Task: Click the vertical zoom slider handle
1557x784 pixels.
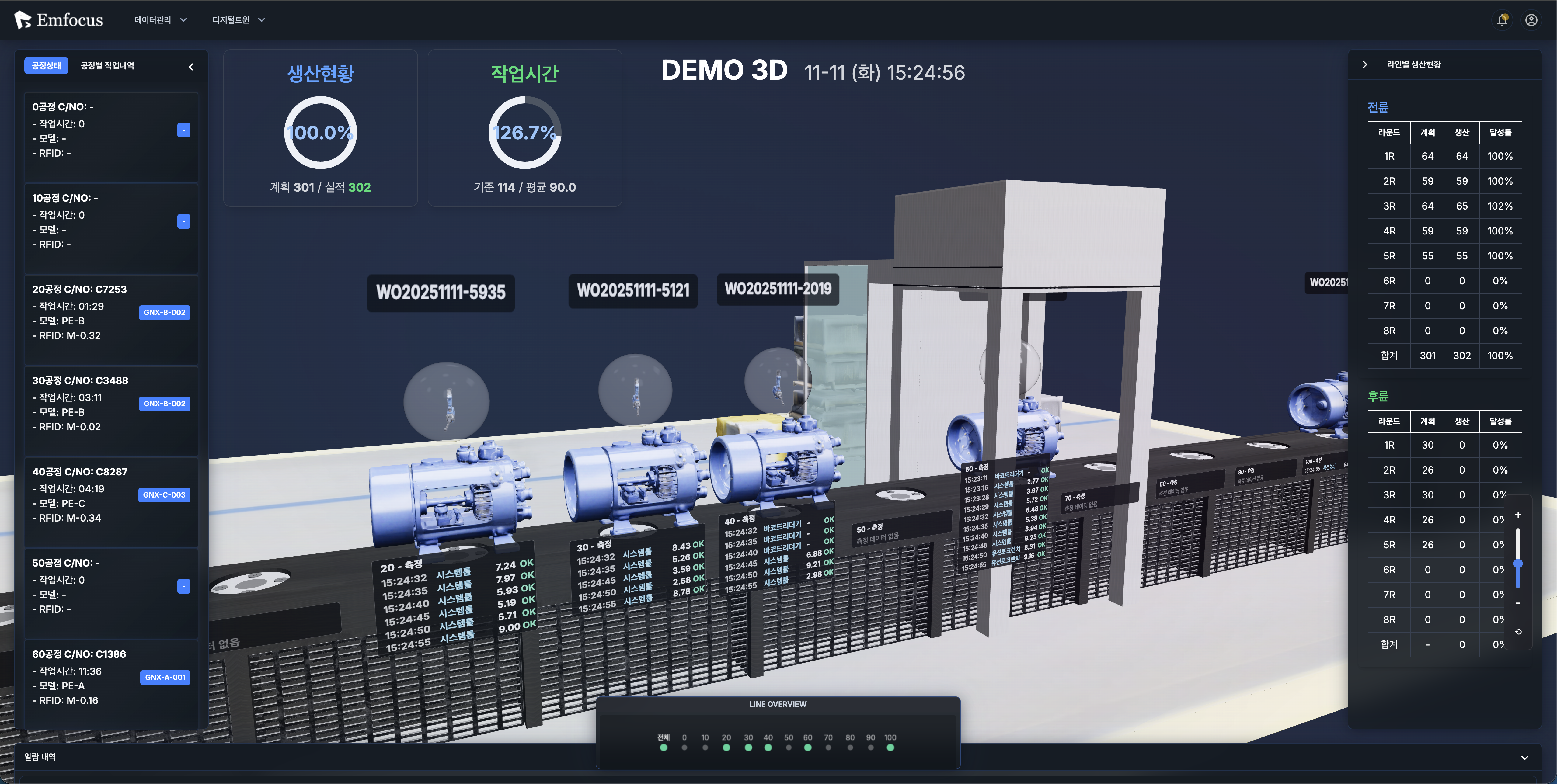Action: click(1518, 564)
